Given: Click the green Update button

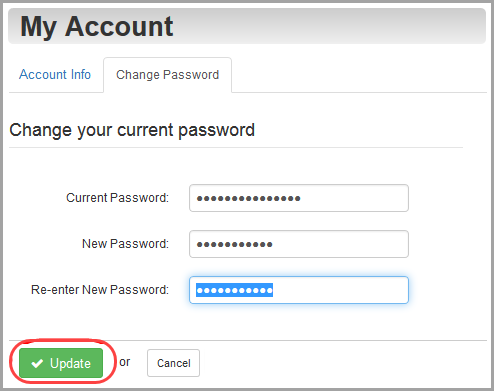Looking at the screenshot, I should tap(61, 363).
